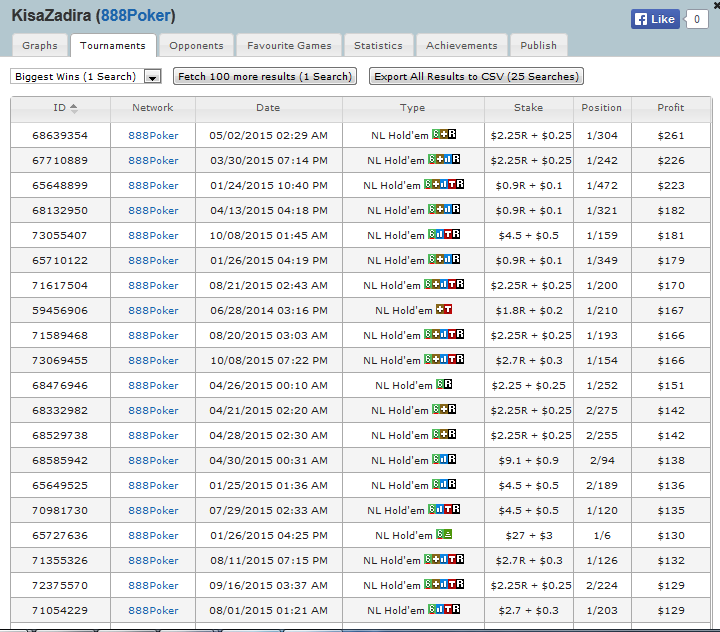Click the KisaZadira player name heading

coord(51,16)
